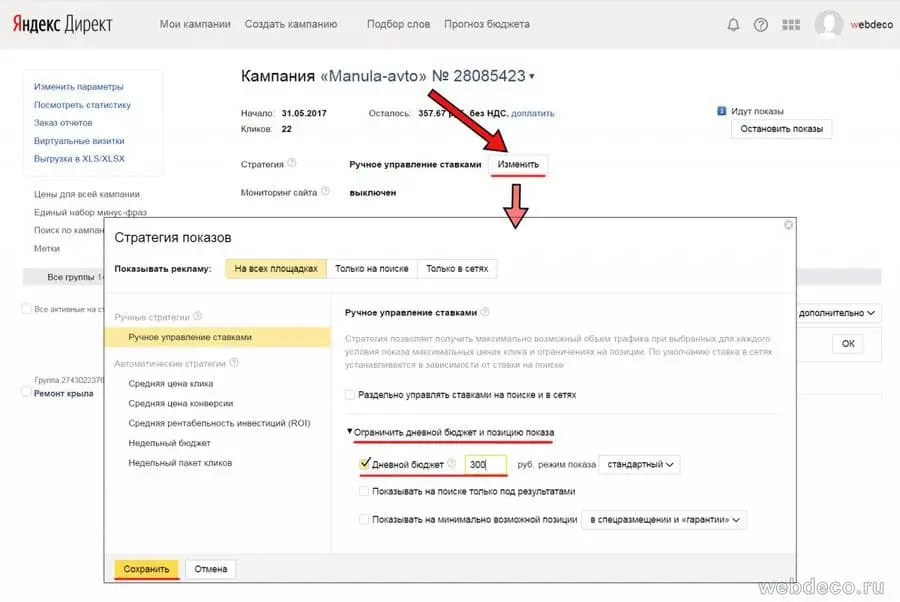Click help icon next to Стратегия

(292, 163)
